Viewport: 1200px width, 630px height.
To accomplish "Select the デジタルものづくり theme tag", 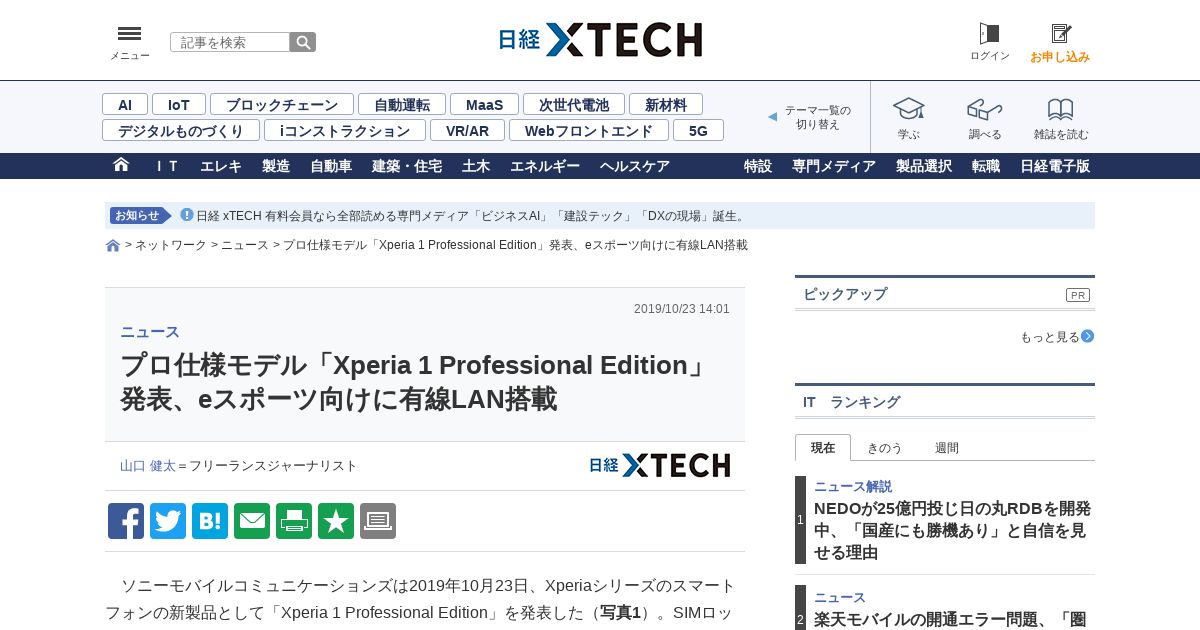I will click(181, 130).
